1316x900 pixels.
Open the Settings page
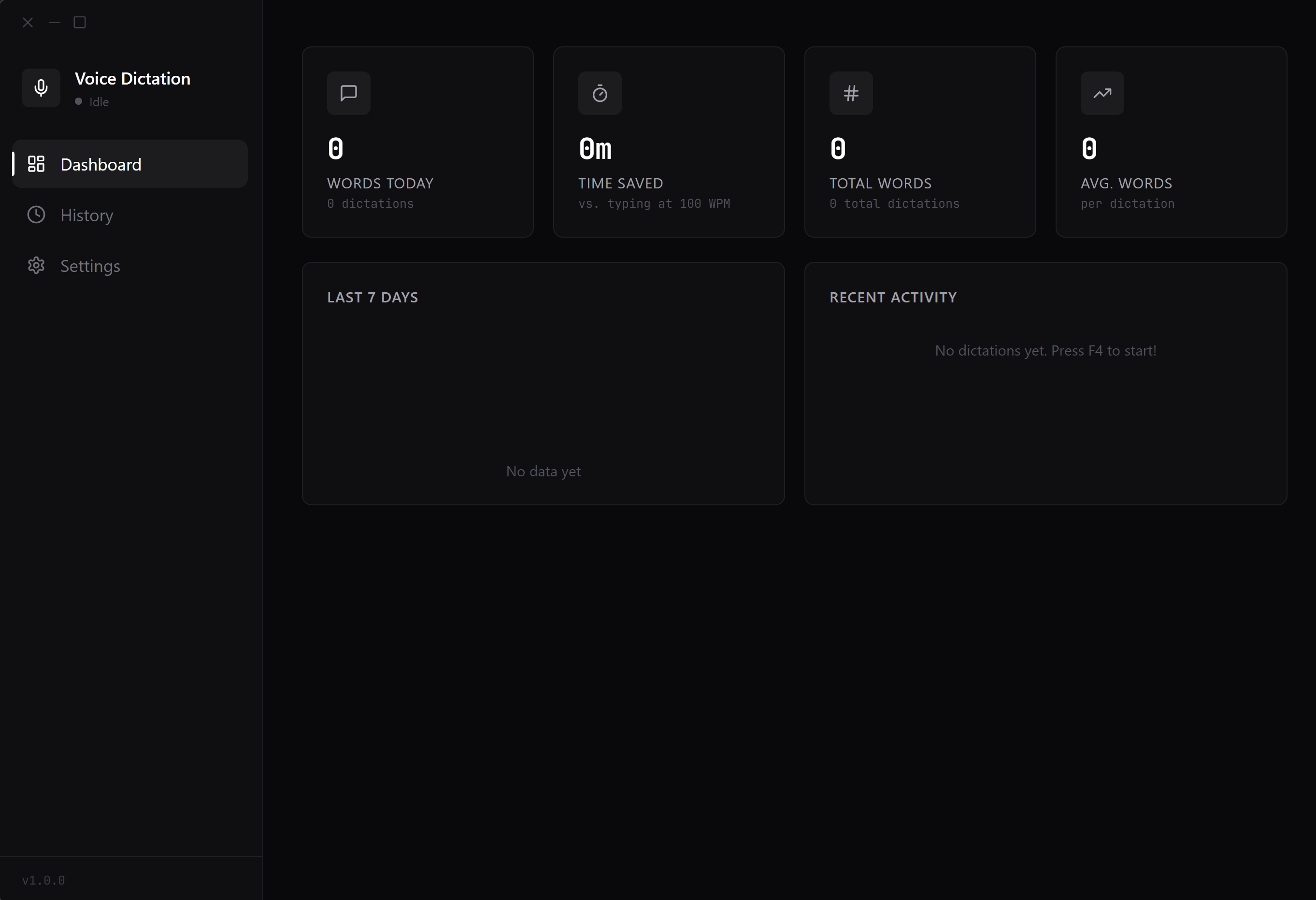click(90, 266)
